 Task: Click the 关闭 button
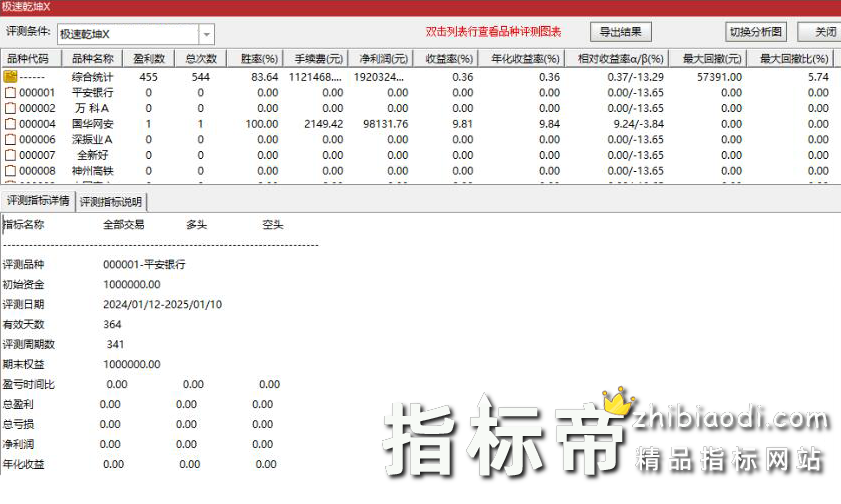click(x=822, y=32)
